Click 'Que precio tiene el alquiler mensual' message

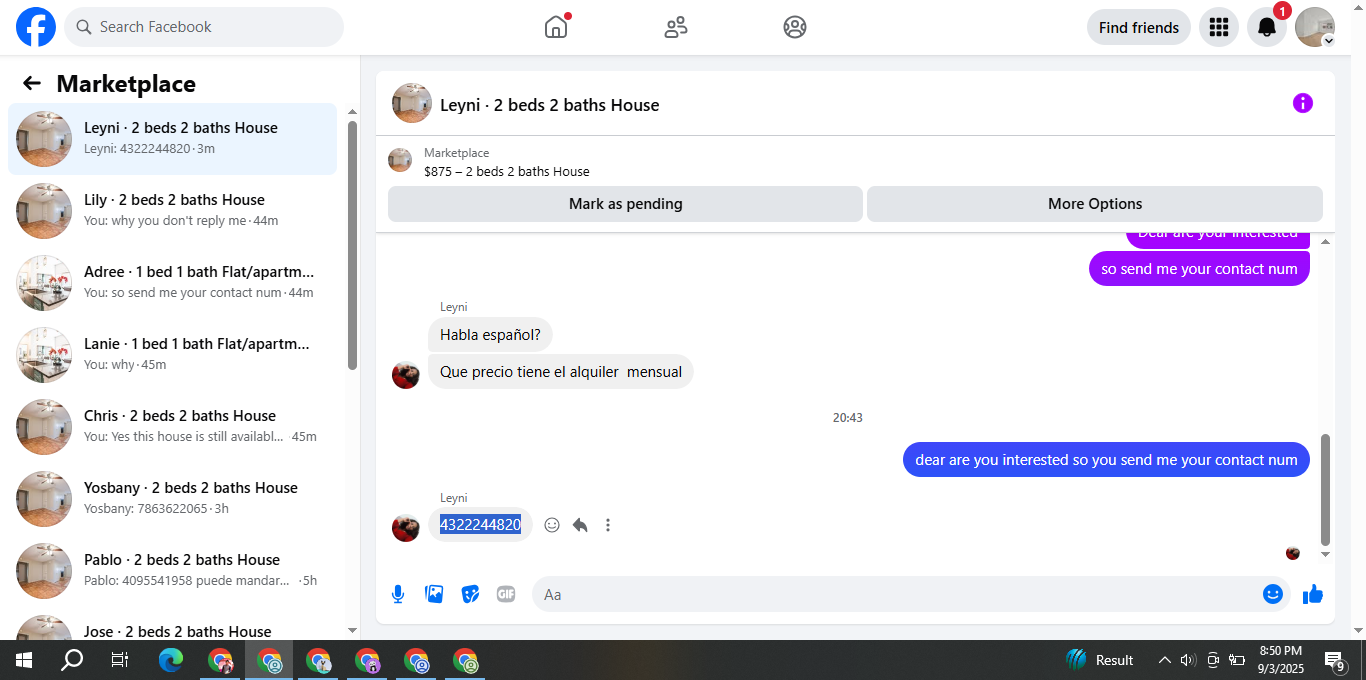pyautogui.click(x=561, y=372)
